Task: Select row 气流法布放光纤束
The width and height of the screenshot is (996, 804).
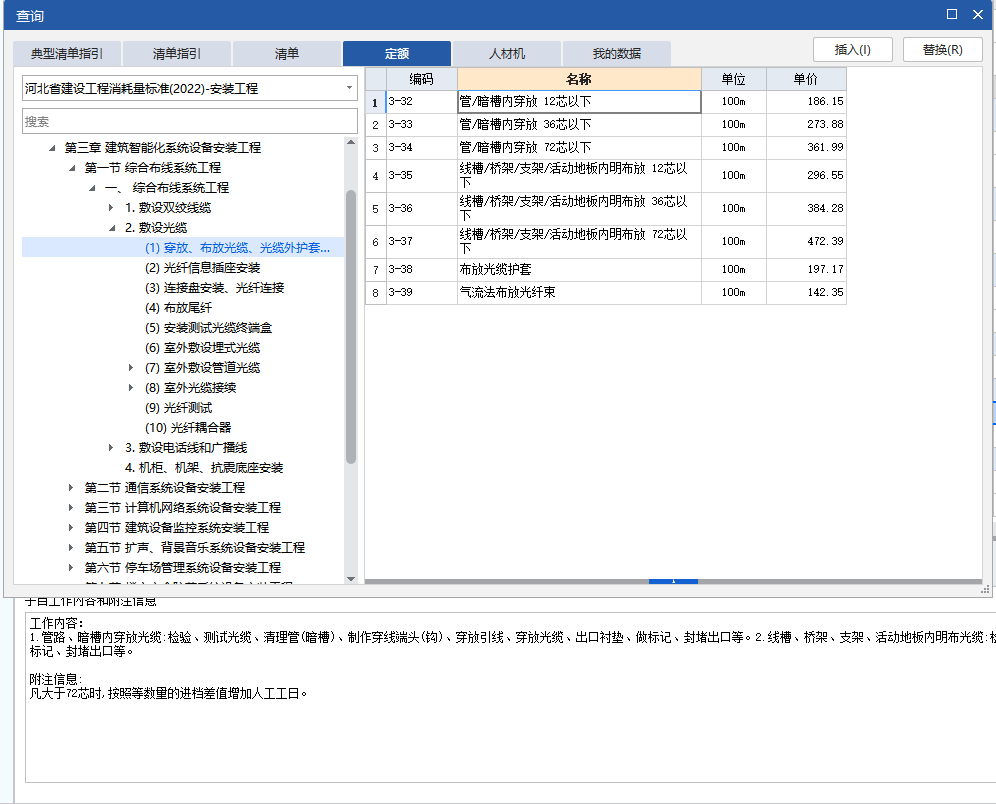Action: click(579, 292)
